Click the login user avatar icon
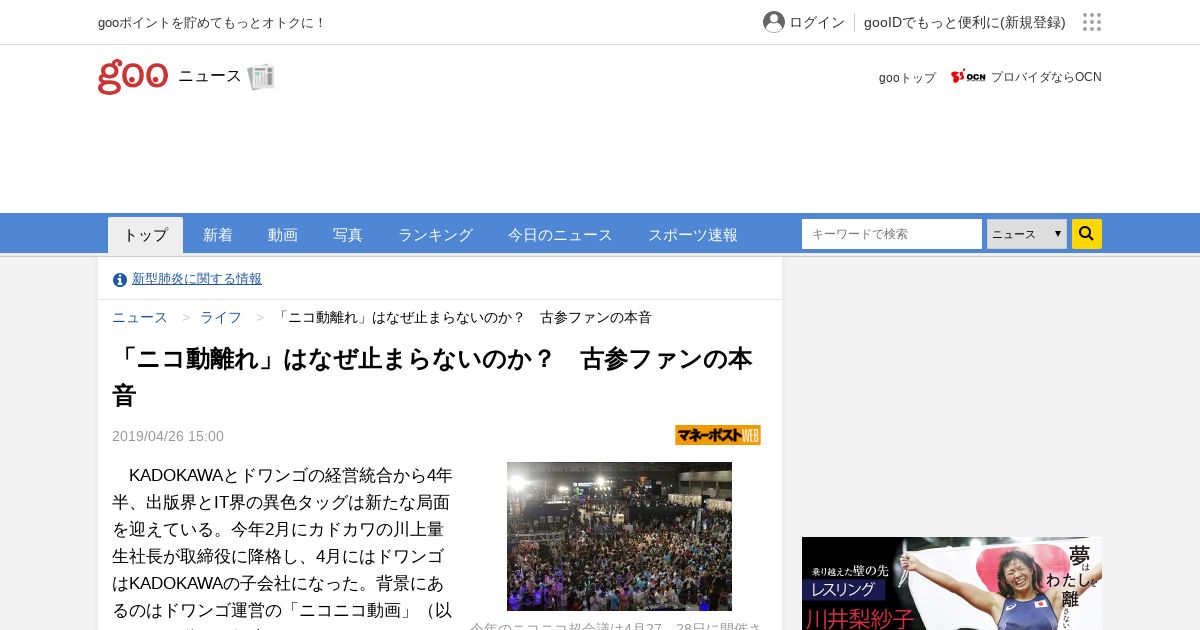The width and height of the screenshot is (1200, 630). (774, 22)
